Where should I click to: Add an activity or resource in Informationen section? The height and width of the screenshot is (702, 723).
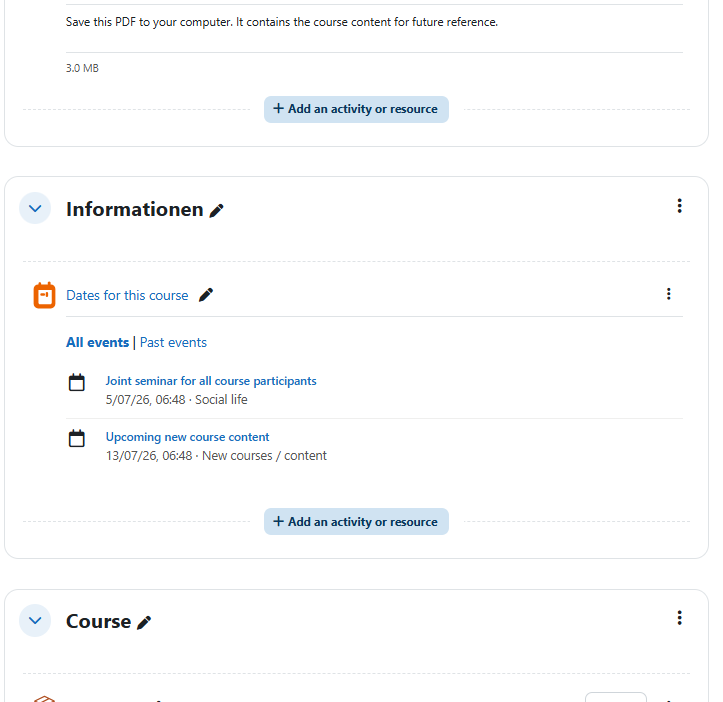coord(356,522)
